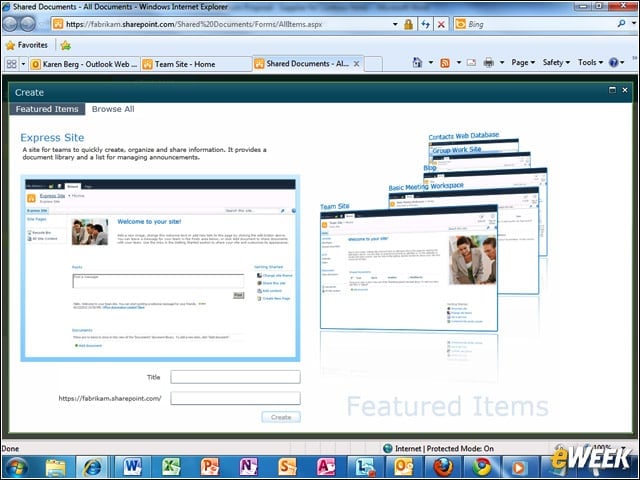Screen dimensions: 640x480
Task: Close the Shared Documents tab
Action: (x=356, y=64)
